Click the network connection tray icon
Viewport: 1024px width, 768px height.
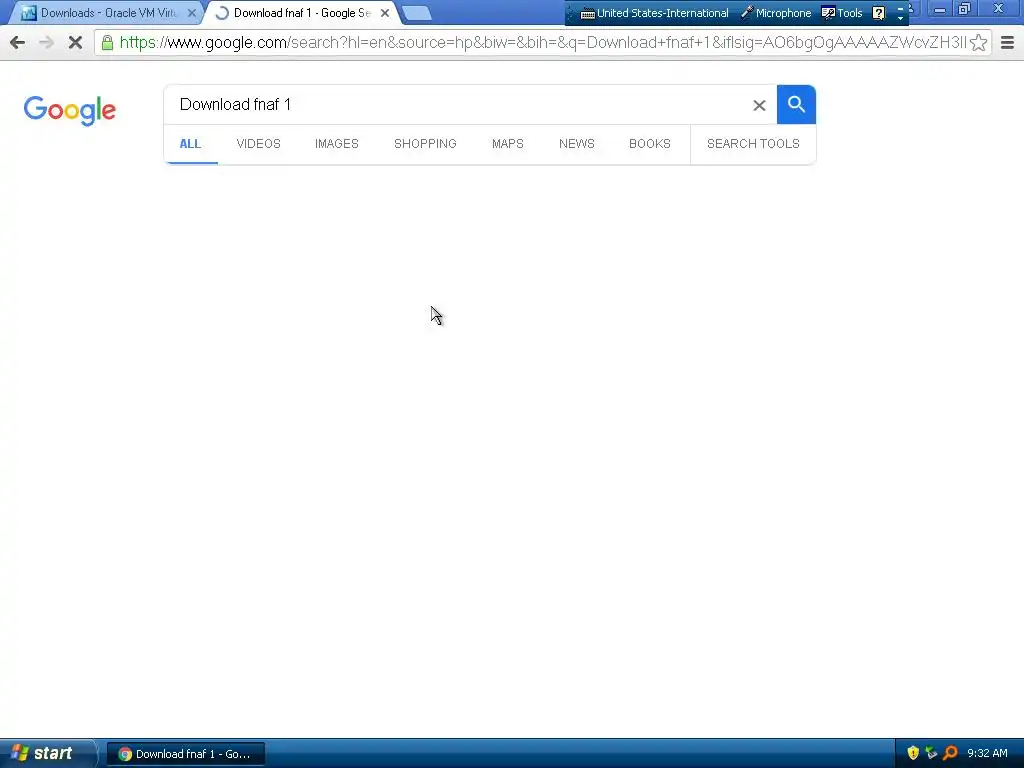(931, 753)
